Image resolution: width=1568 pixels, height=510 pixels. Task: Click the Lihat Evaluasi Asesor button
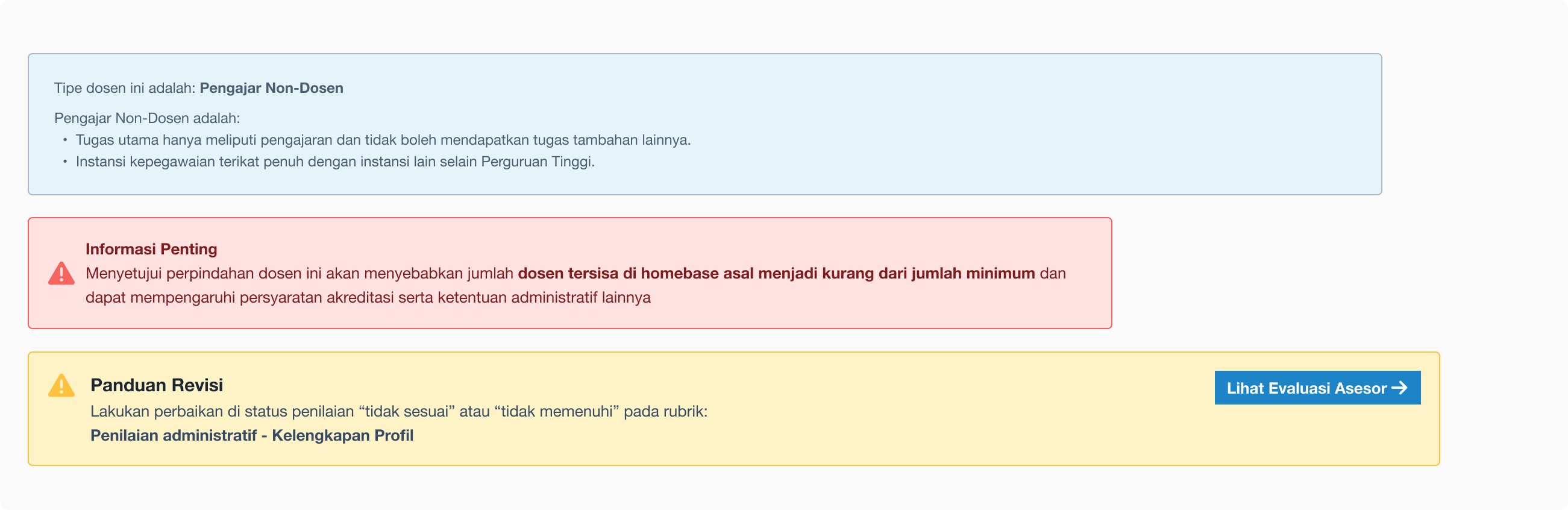tap(1317, 388)
